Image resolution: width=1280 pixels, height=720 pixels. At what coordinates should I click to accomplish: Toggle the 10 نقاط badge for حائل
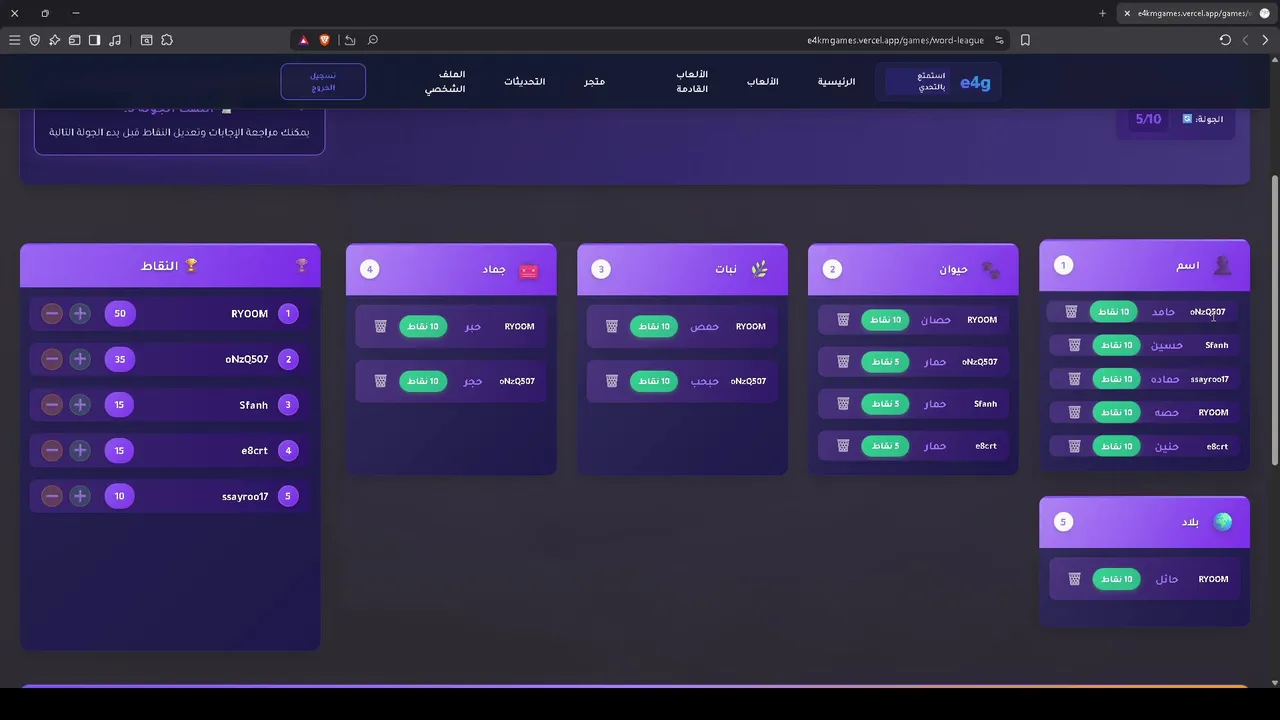1116,579
